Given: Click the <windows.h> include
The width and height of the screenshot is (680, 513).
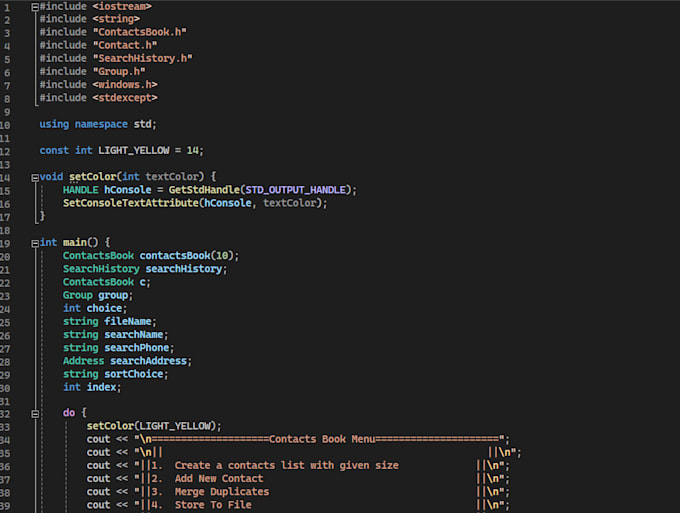Looking at the screenshot, I should (x=125, y=85).
